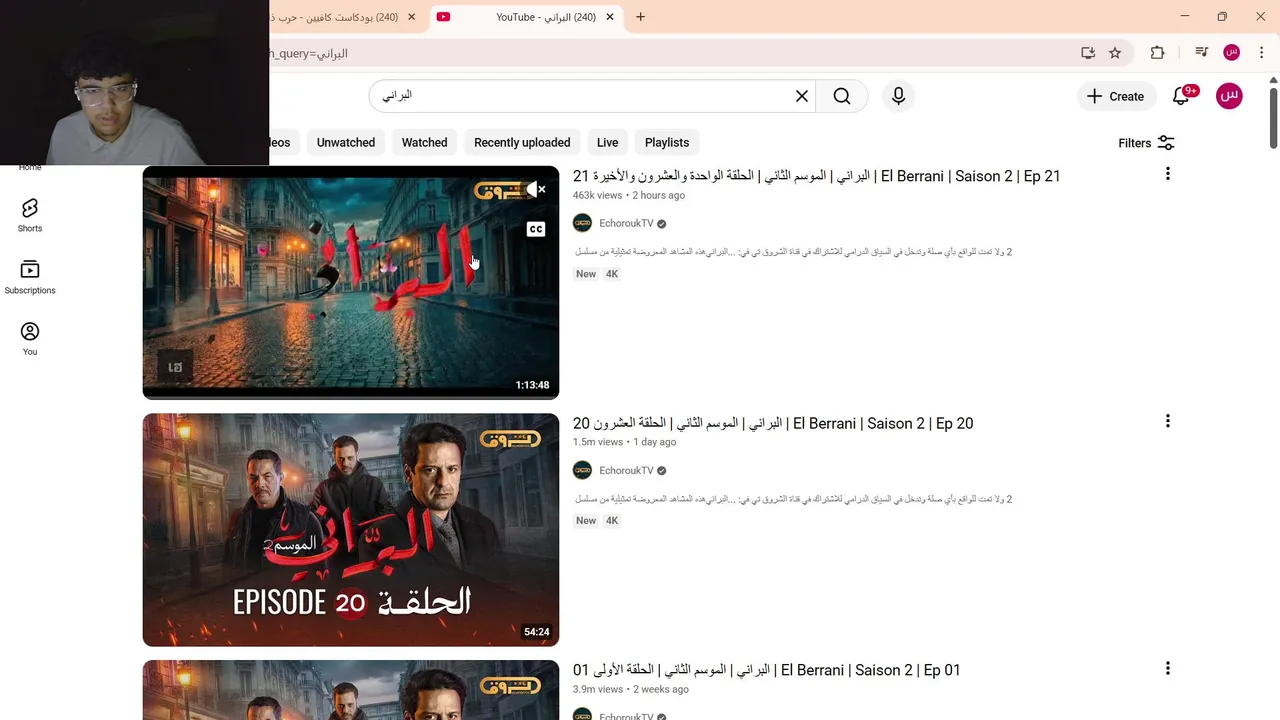Bookmark this page with the star icon
Viewport: 1280px width, 720px height.
tap(1115, 53)
